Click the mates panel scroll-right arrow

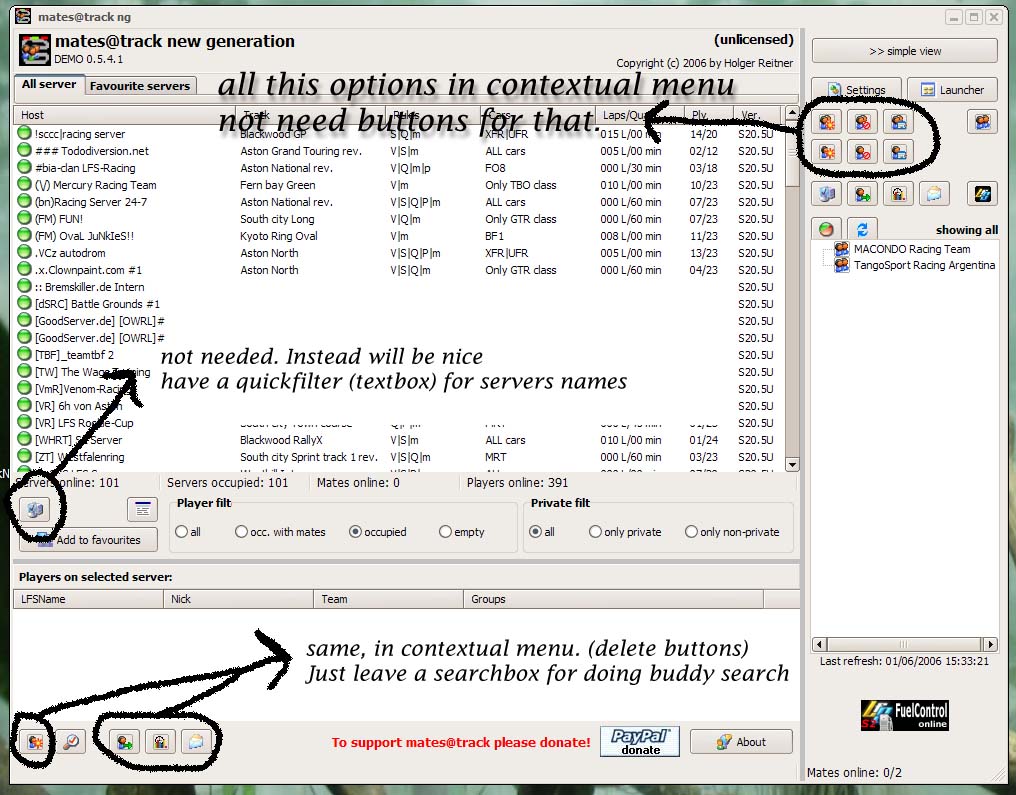[990, 644]
